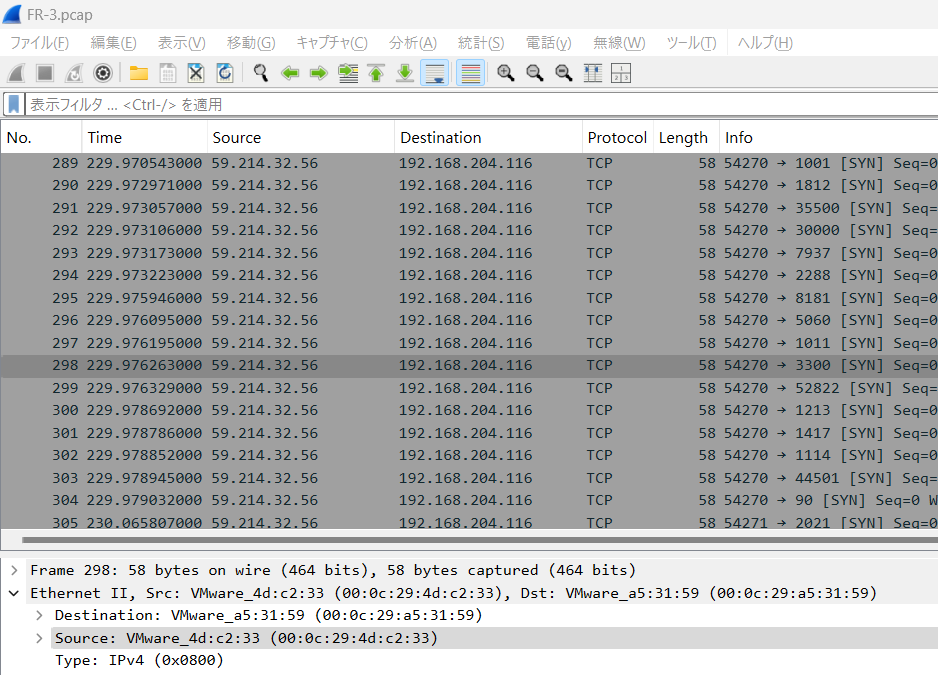Viewport: 938px width, 675px height.
Task: Select the Type: IPv4 (0x0800) line
Action: coord(139,660)
